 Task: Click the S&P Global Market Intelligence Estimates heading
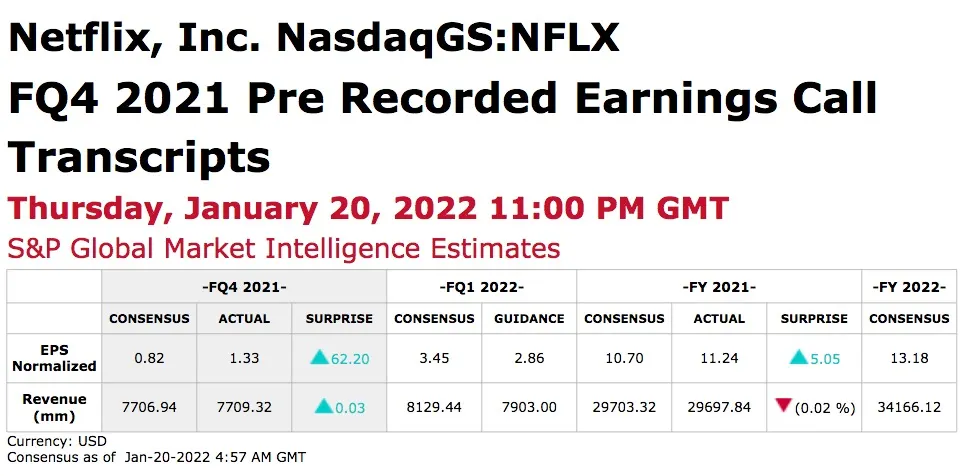pyautogui.click(x=283, y=247)
